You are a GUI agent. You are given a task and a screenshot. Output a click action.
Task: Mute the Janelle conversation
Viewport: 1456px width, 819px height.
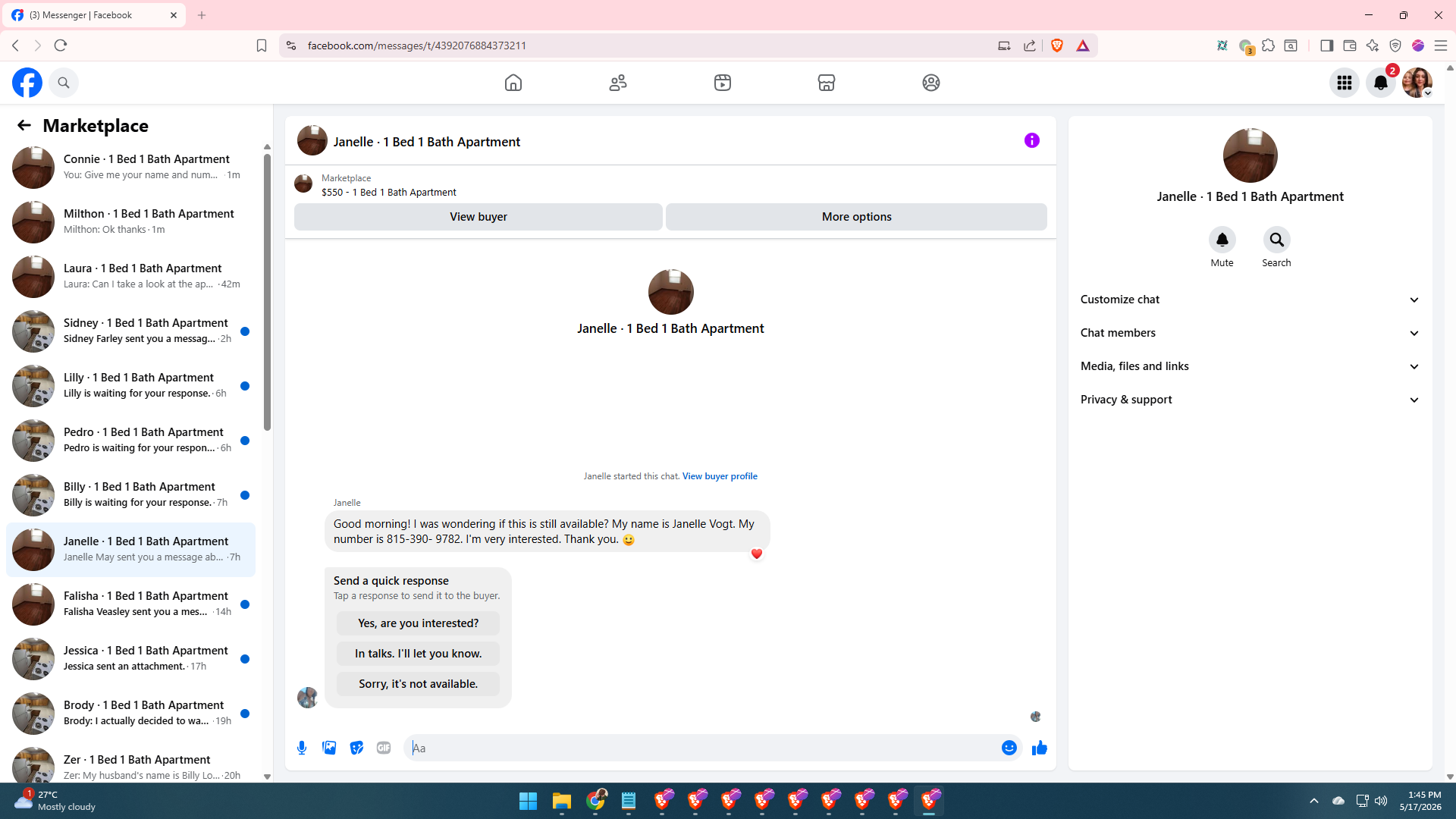(1222, 240)
